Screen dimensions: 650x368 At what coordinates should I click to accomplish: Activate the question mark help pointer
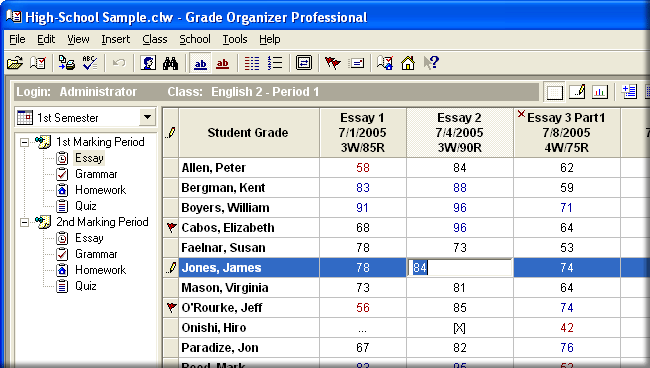(x=431, y=63)
